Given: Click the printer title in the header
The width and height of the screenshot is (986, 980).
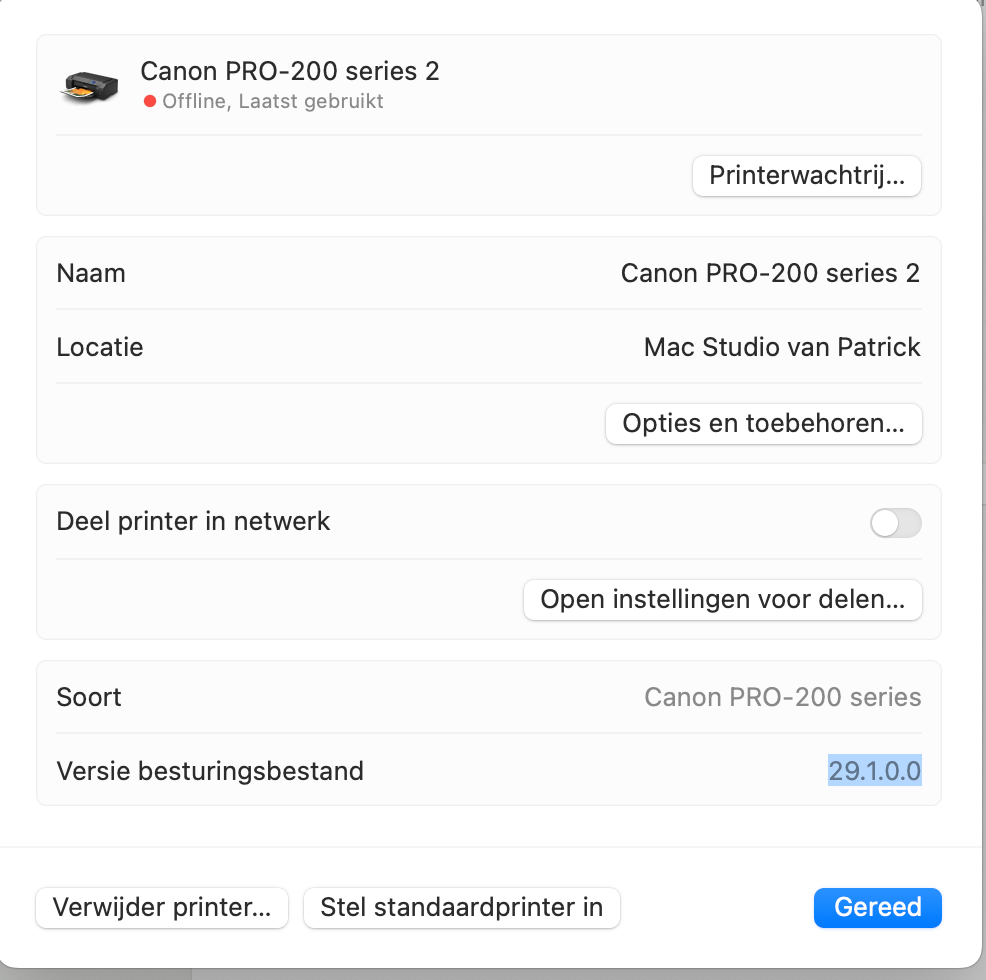Looking at the screenshot, I should [x=290, y=71].
